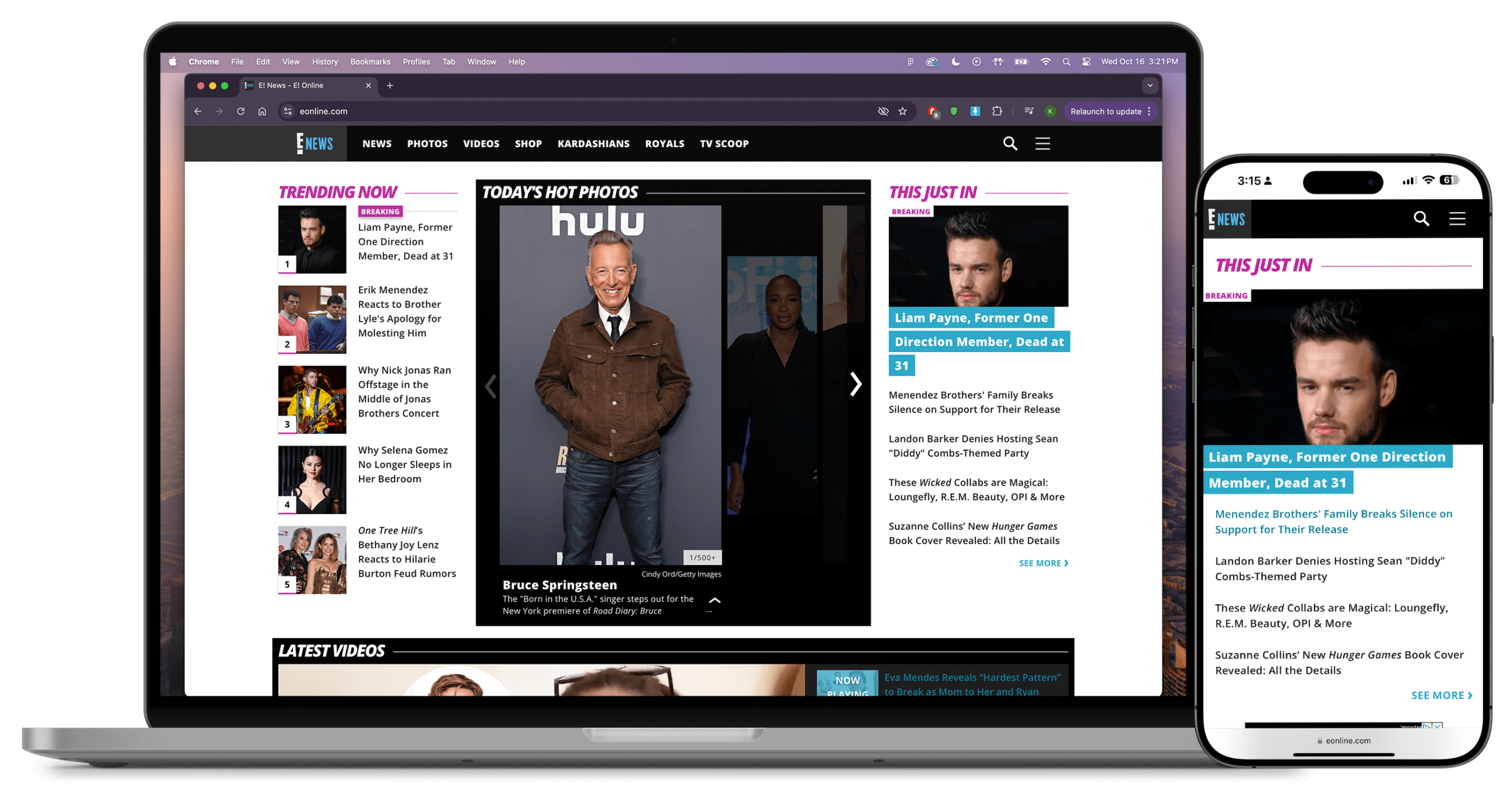
Task: Click phone SEE MORE link
Action: (1441, 695)
